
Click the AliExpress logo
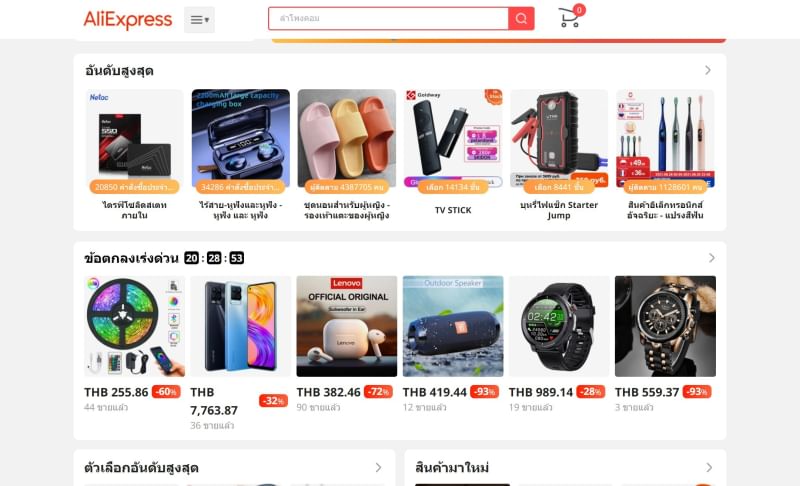[128, 20]
